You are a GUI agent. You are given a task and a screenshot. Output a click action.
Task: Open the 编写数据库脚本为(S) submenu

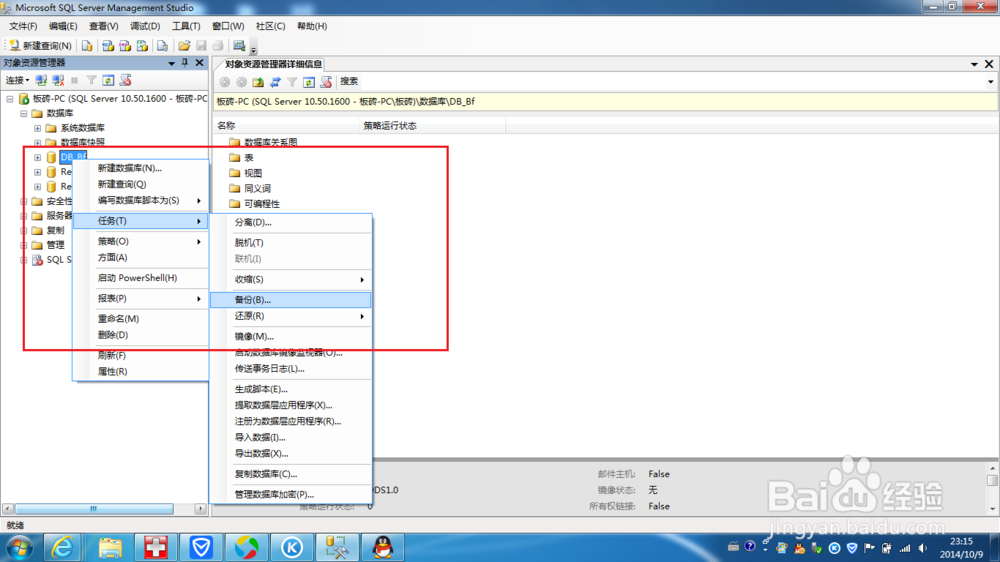coord(140,200)
